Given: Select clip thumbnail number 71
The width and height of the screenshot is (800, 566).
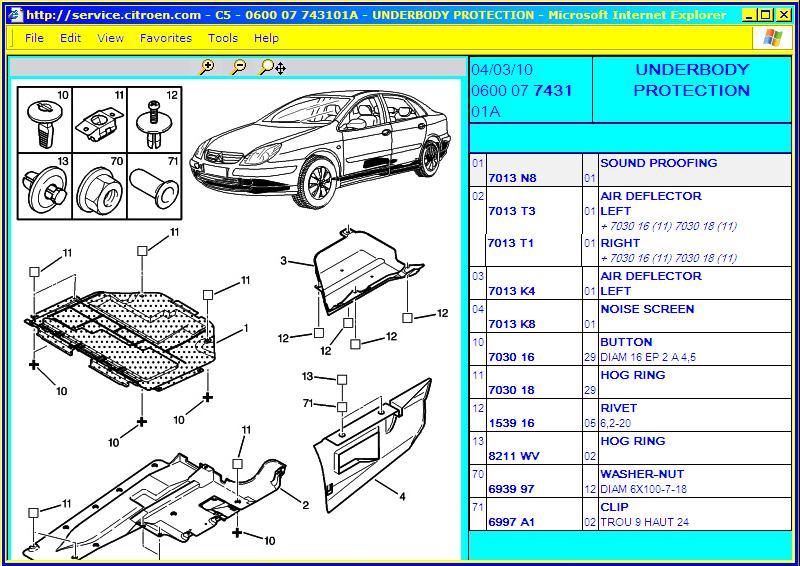Looking at the screenshot, I should [x=155, y=186].
